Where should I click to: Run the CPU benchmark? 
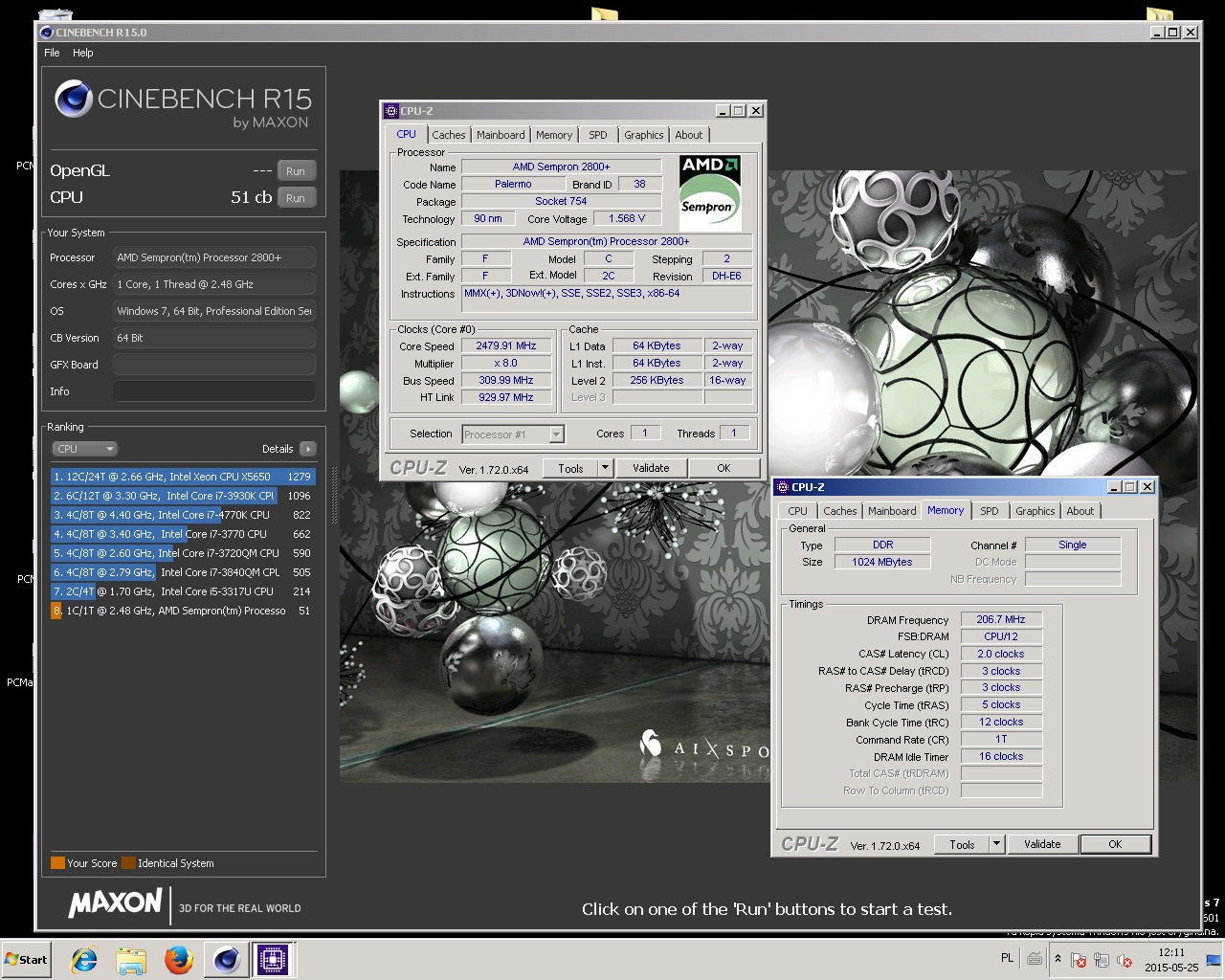(296, 198)
